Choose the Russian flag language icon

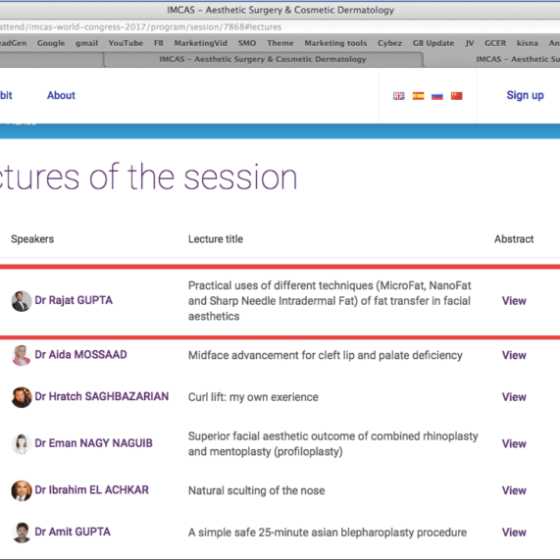pos(437,96)
